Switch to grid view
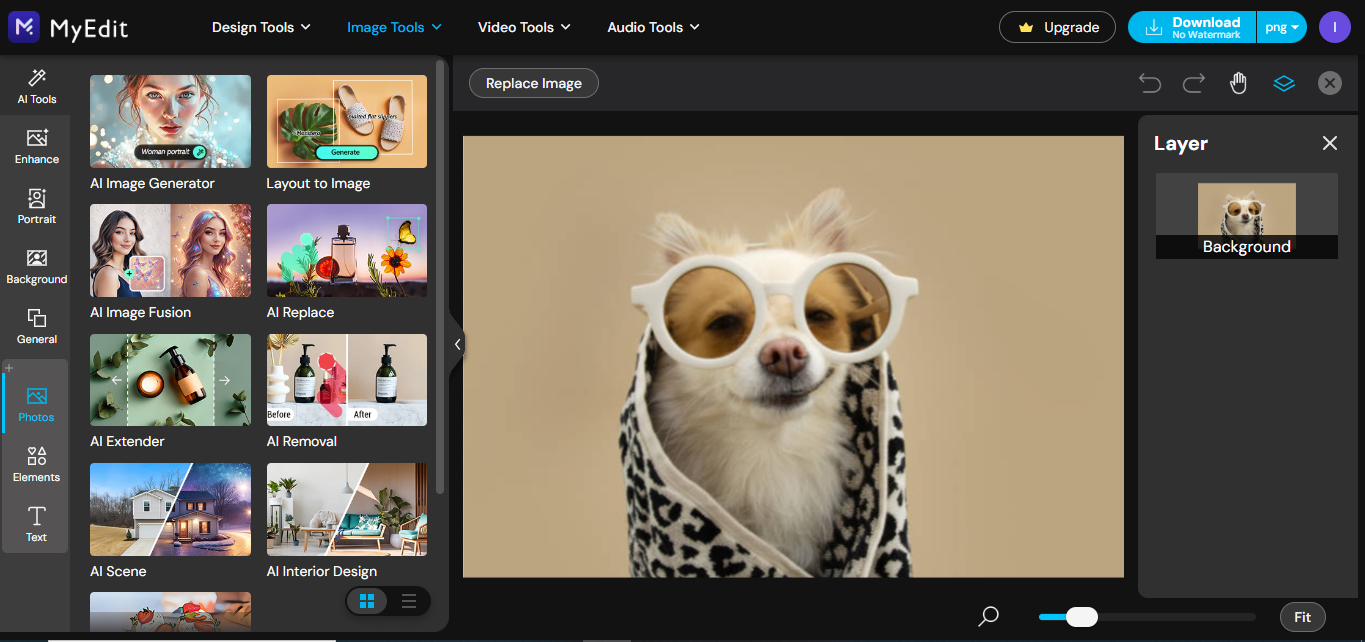The height and width of the screenshot is (642, 1365). click(x=367, y=601)
